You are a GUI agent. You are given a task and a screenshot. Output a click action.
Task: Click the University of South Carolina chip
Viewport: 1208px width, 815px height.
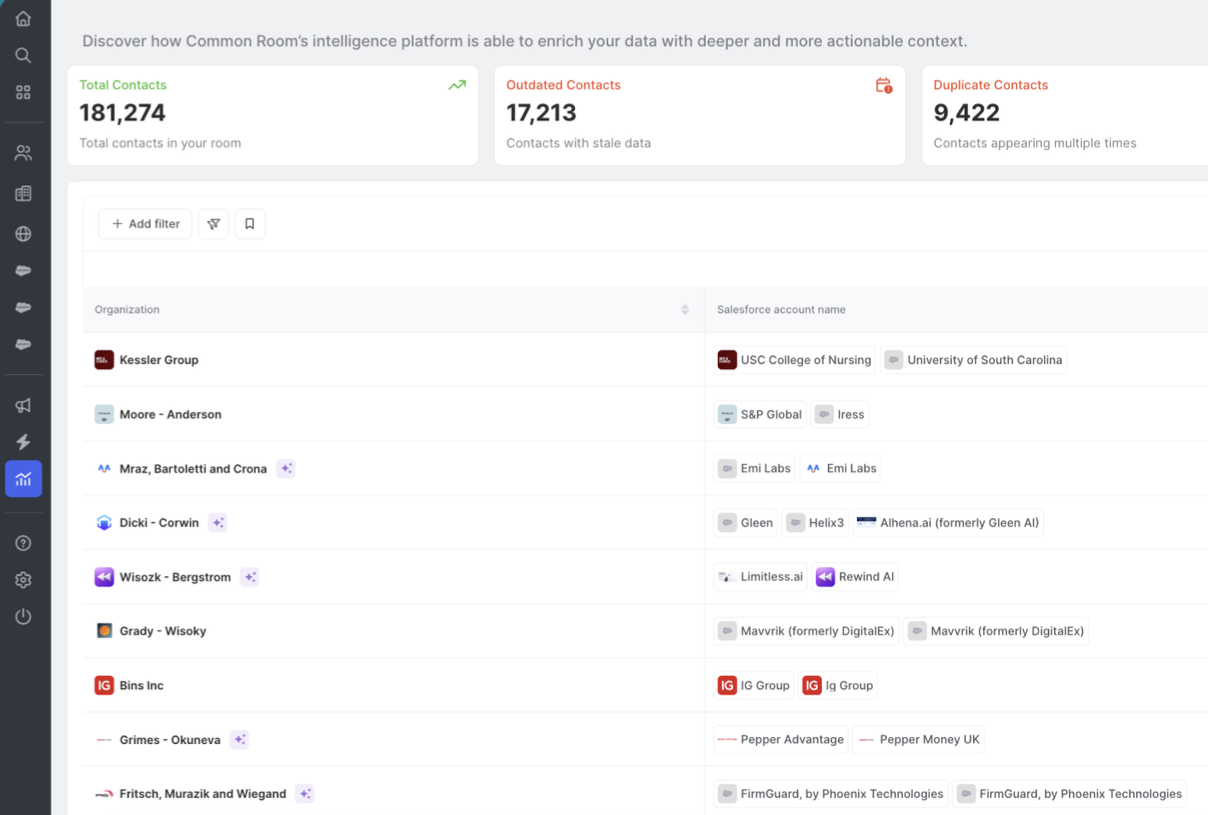974,360
